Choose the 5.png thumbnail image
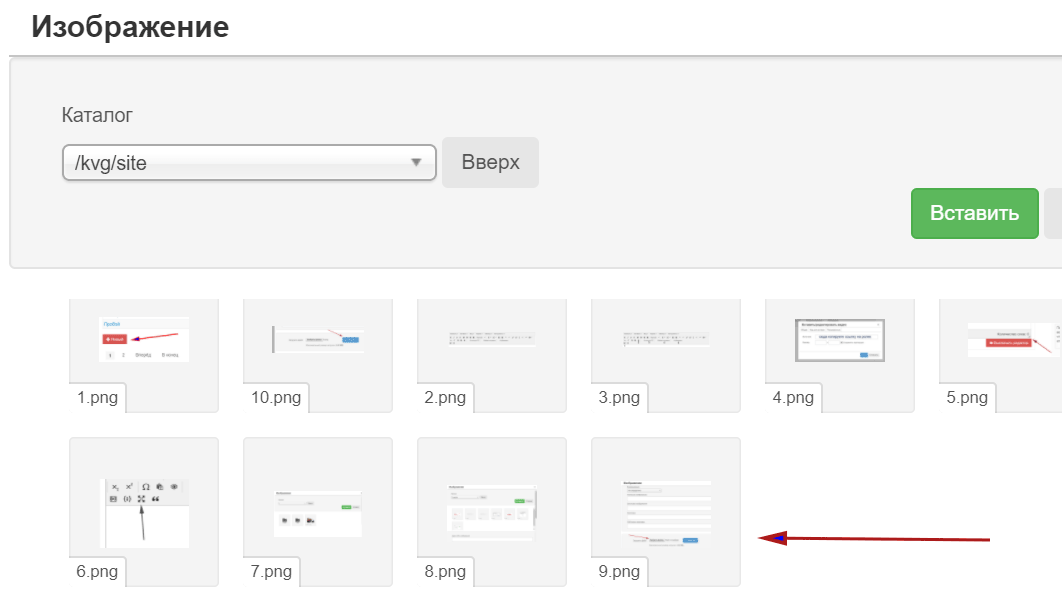Image resolution: width=1062 pixels, height=609 pixels. coord(1005,340)
